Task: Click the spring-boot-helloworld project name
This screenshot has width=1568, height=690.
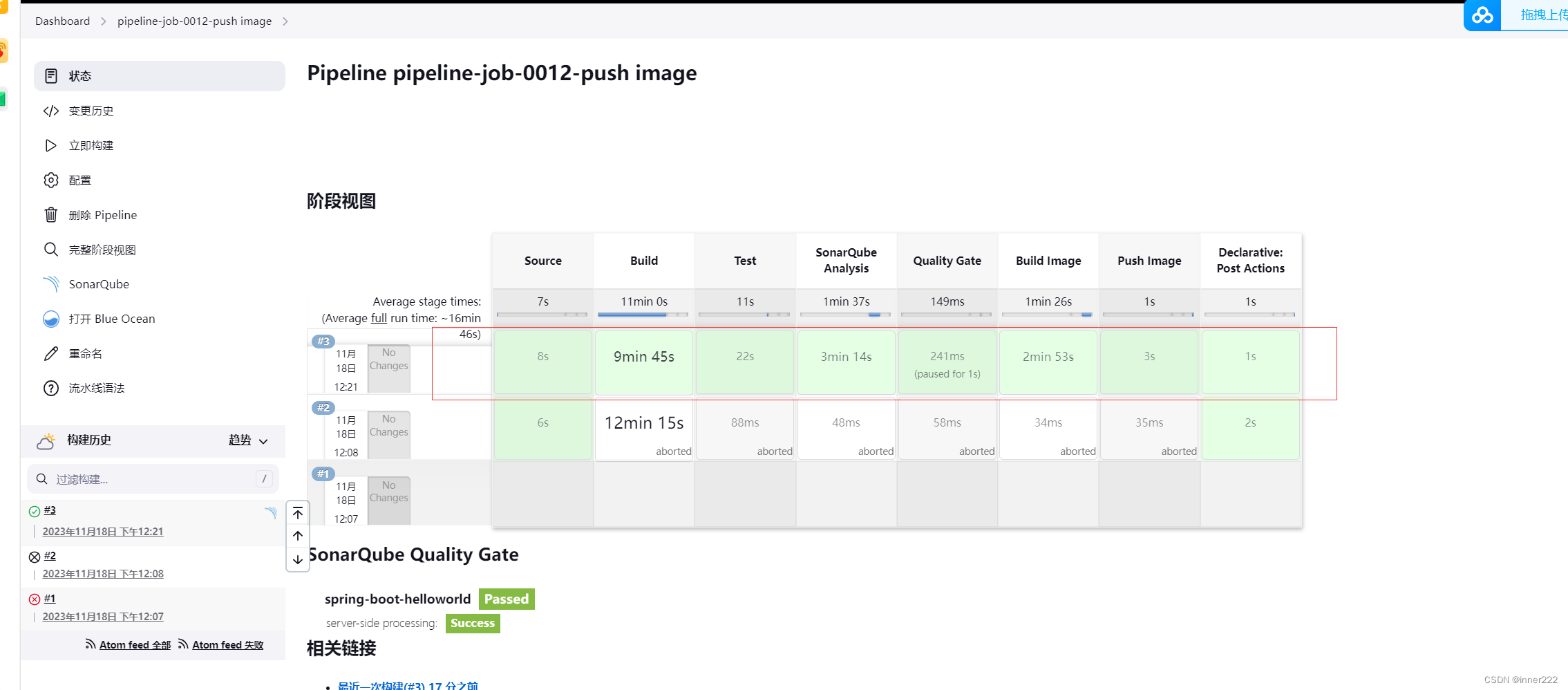Action: [x=397, y=599]
